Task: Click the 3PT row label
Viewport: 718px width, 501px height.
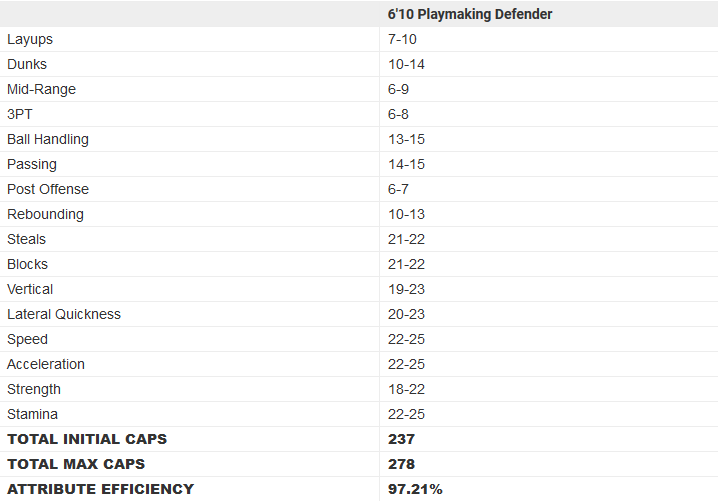Action: pyautogui.click(x=20, y=114)
